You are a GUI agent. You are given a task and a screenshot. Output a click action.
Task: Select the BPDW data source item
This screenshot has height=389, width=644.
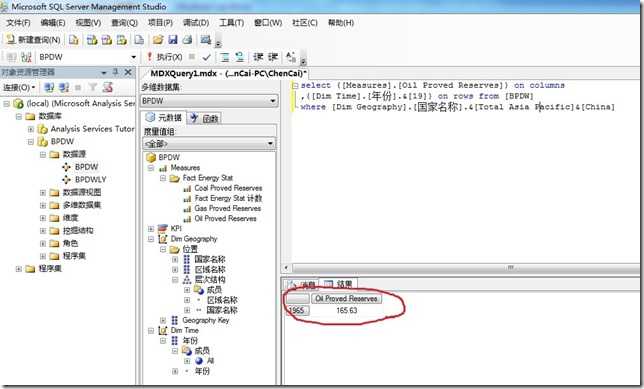[x=86, y=167]
